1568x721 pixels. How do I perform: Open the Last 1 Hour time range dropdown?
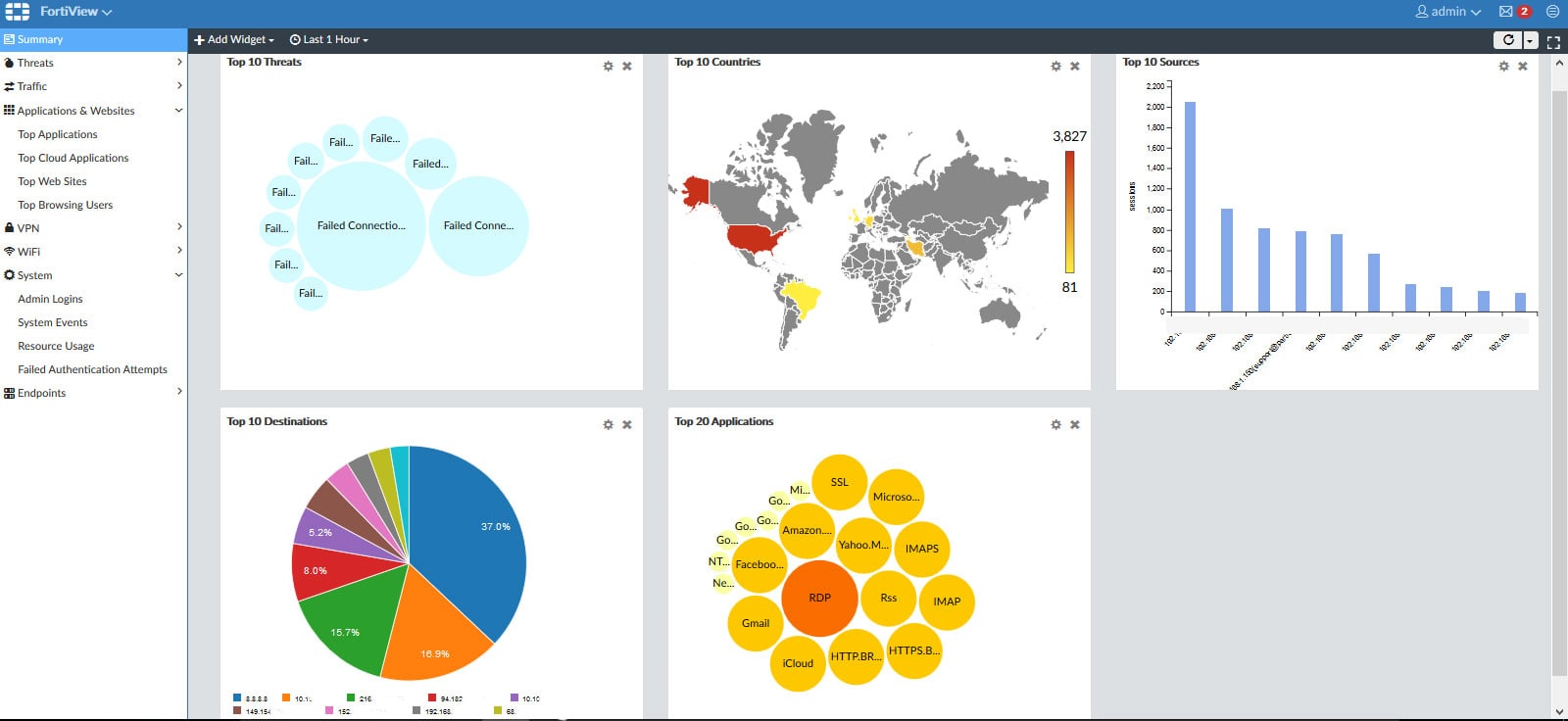329,40
